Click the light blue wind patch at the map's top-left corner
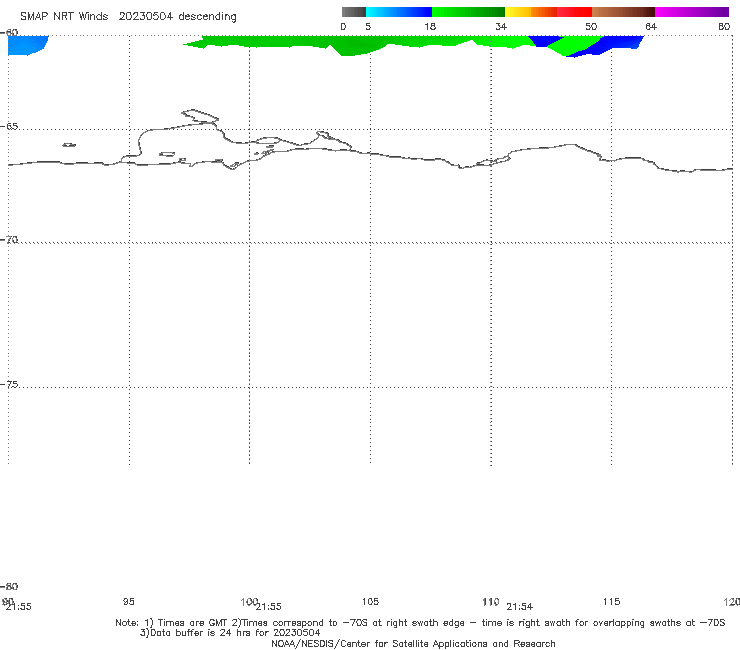The height and width of the screenshot is (650, 740). click(26, 45)
